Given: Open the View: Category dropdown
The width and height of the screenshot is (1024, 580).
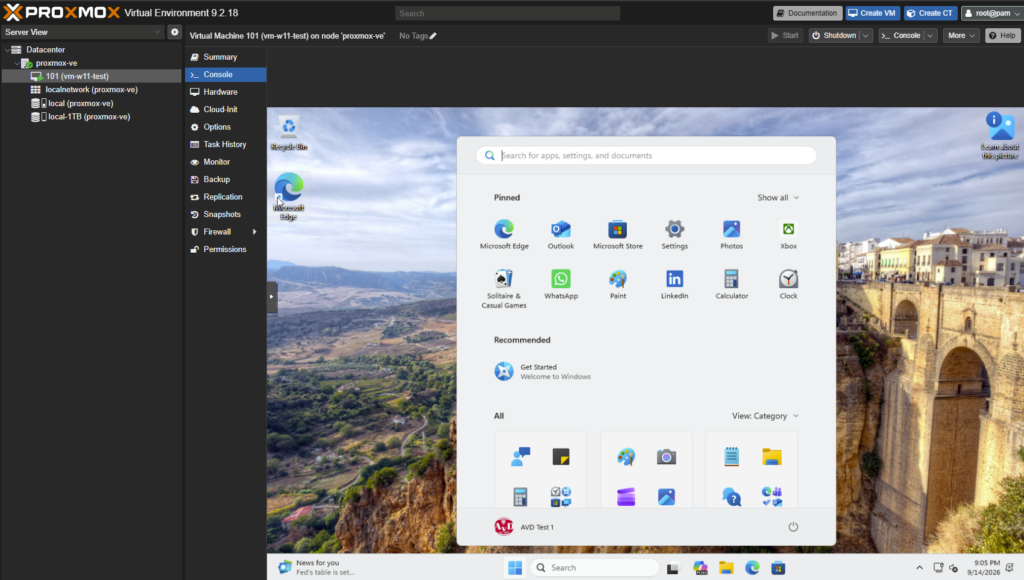Looking at the screenshot, I should pos(765,415).
